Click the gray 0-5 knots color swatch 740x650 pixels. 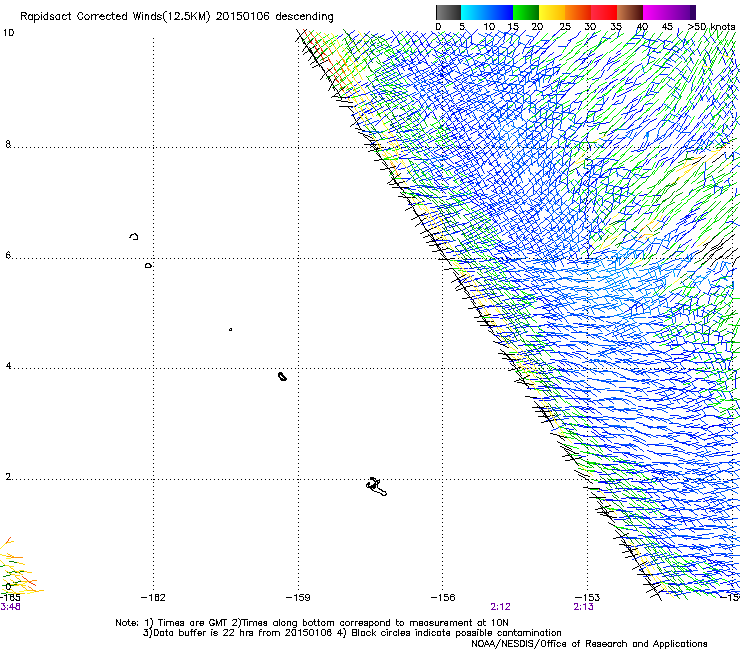448,12
